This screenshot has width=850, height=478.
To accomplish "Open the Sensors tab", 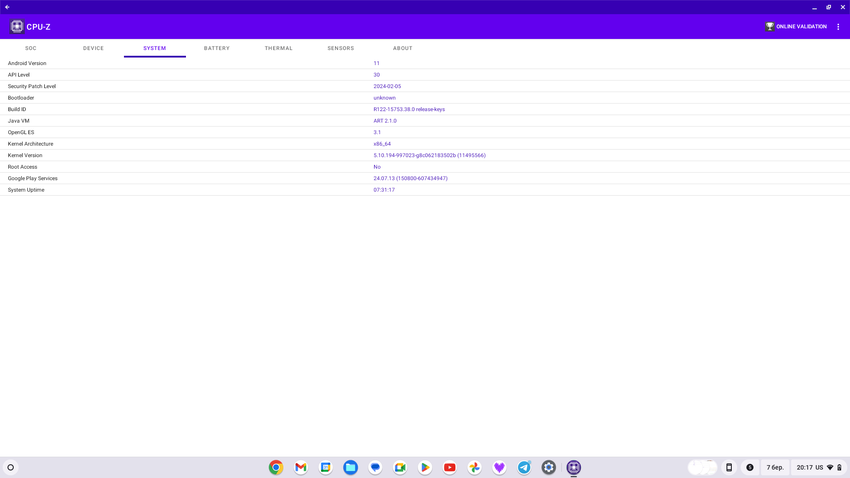I will coord(341,48).
